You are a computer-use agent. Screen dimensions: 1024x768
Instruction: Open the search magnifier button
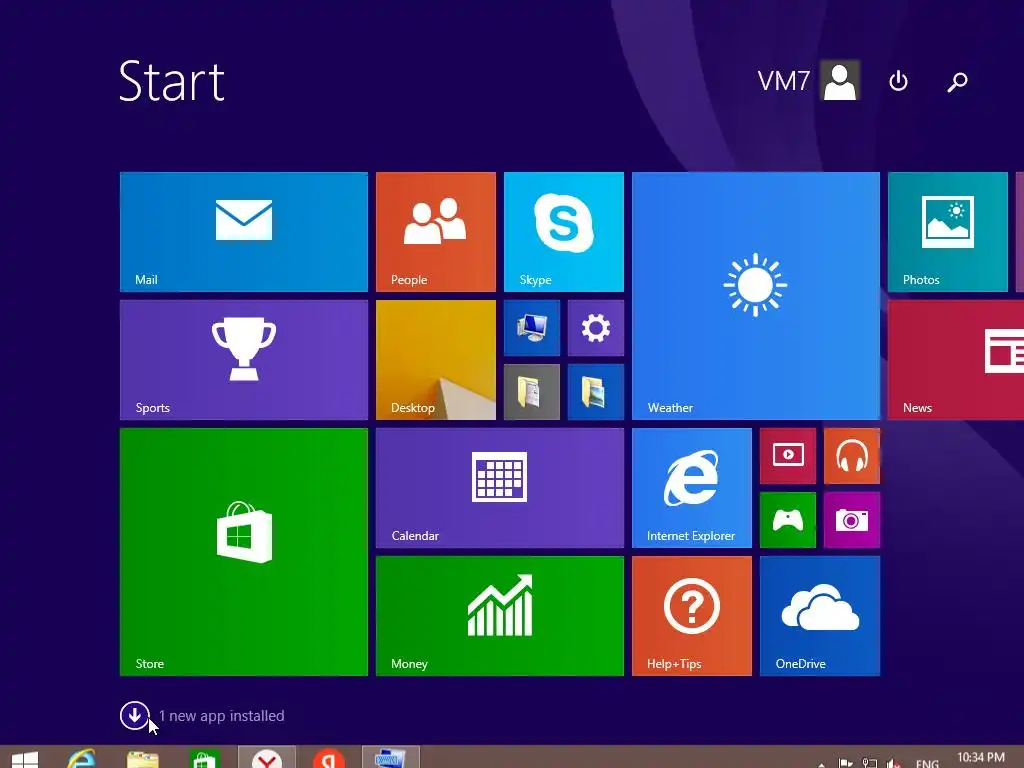pos(957,82)
